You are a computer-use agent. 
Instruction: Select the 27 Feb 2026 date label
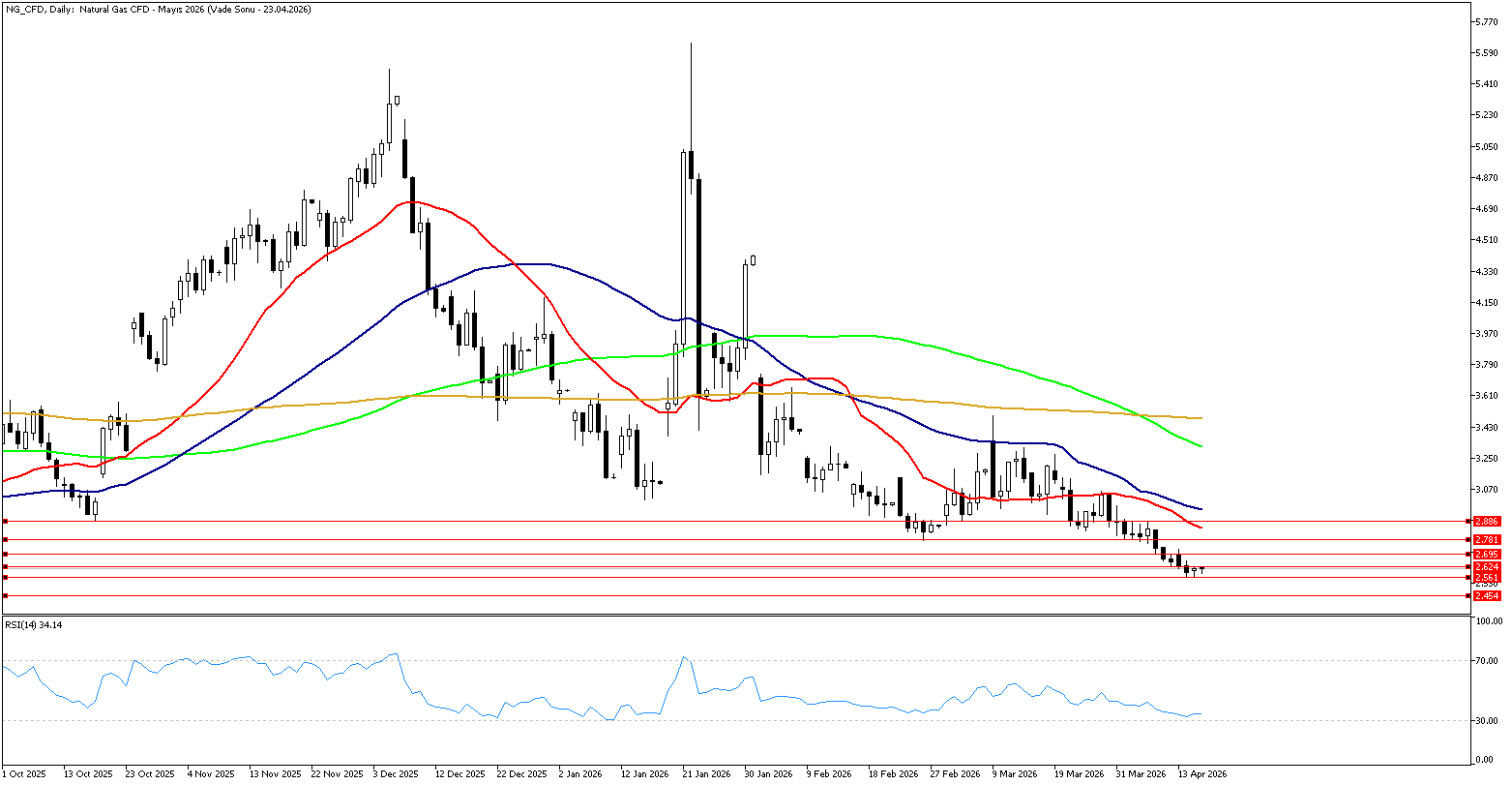[954, 774]
